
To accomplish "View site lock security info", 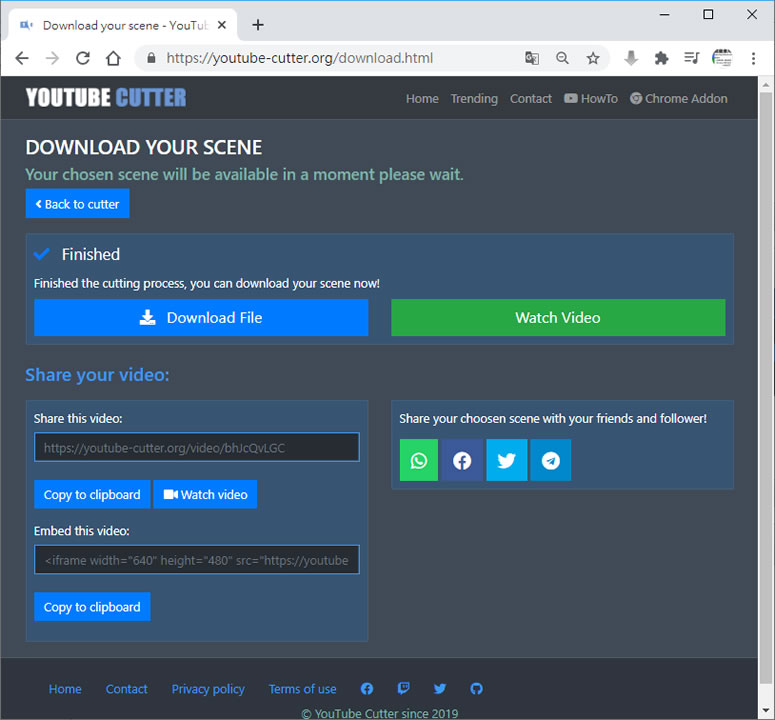I will (151, 58).
